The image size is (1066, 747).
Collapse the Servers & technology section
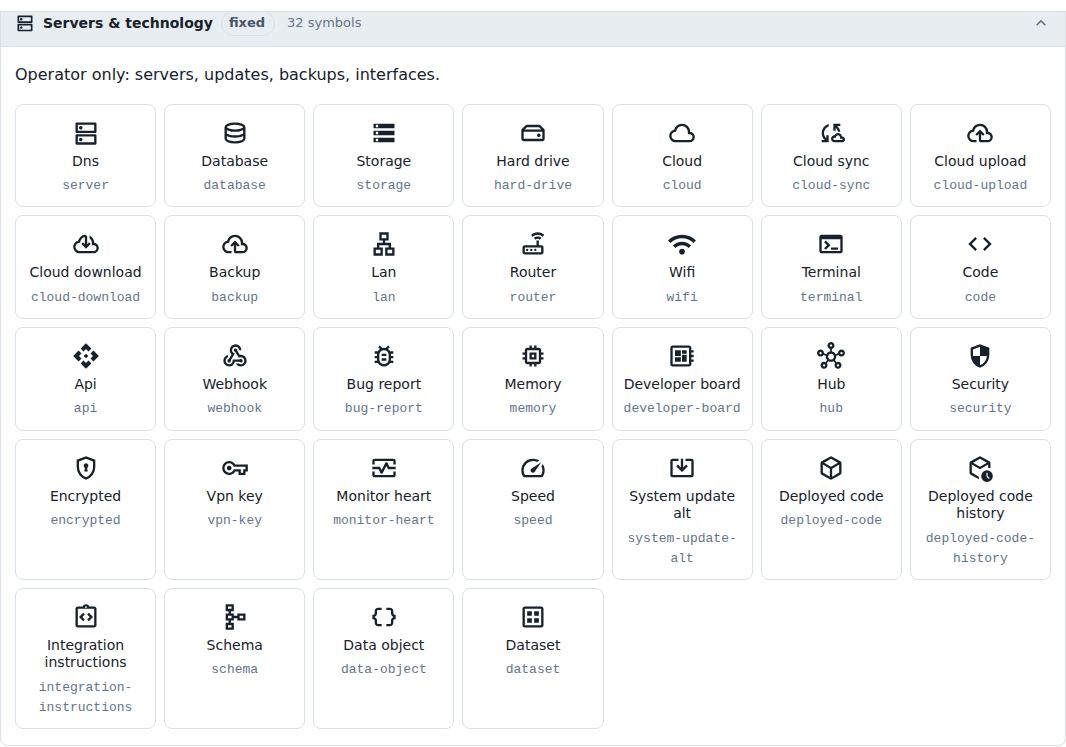click(1040, 23)
